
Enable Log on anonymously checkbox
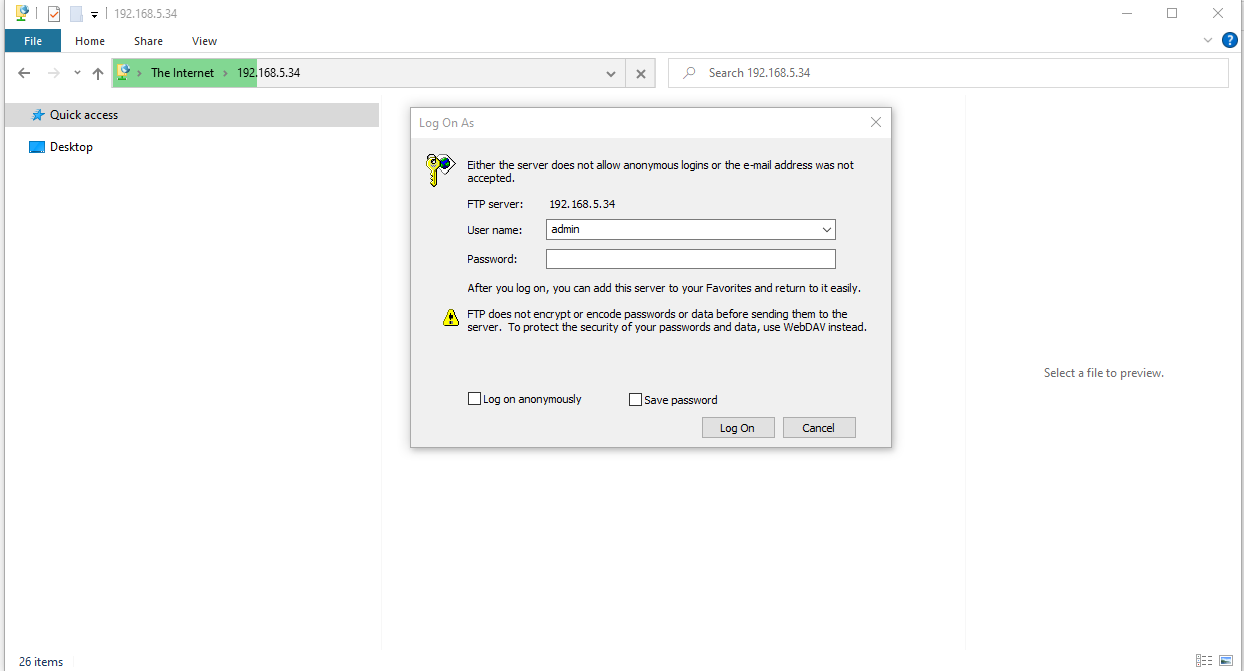pyautogui.click(x=475, y=399)
